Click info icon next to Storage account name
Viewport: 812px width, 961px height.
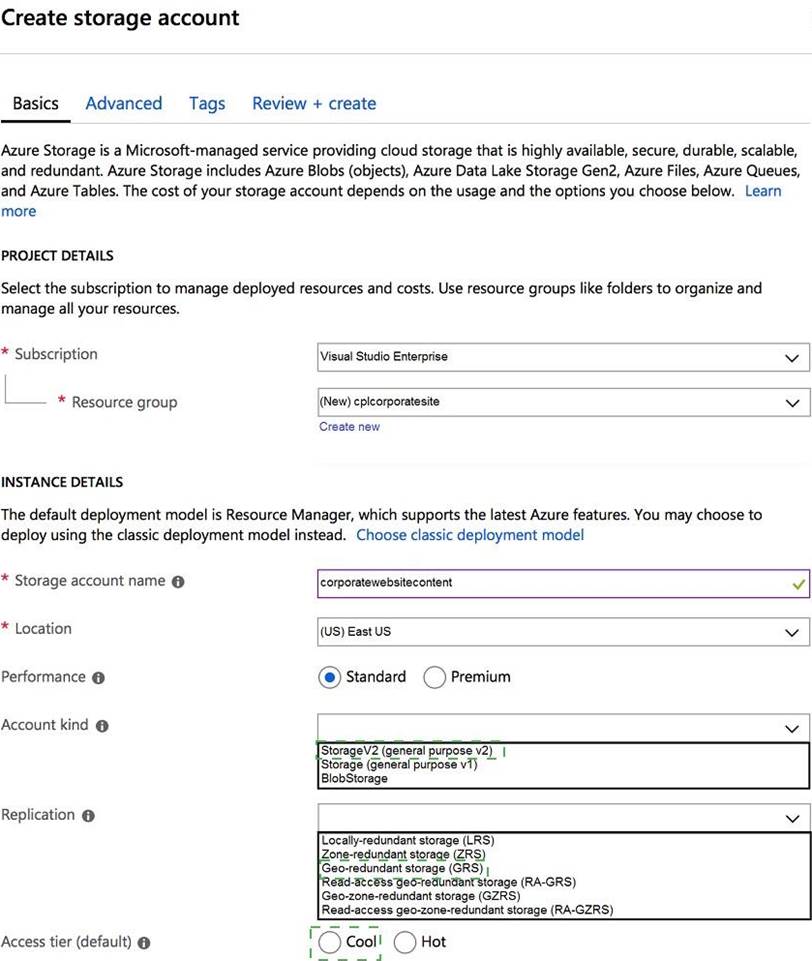tap(178, 582)
